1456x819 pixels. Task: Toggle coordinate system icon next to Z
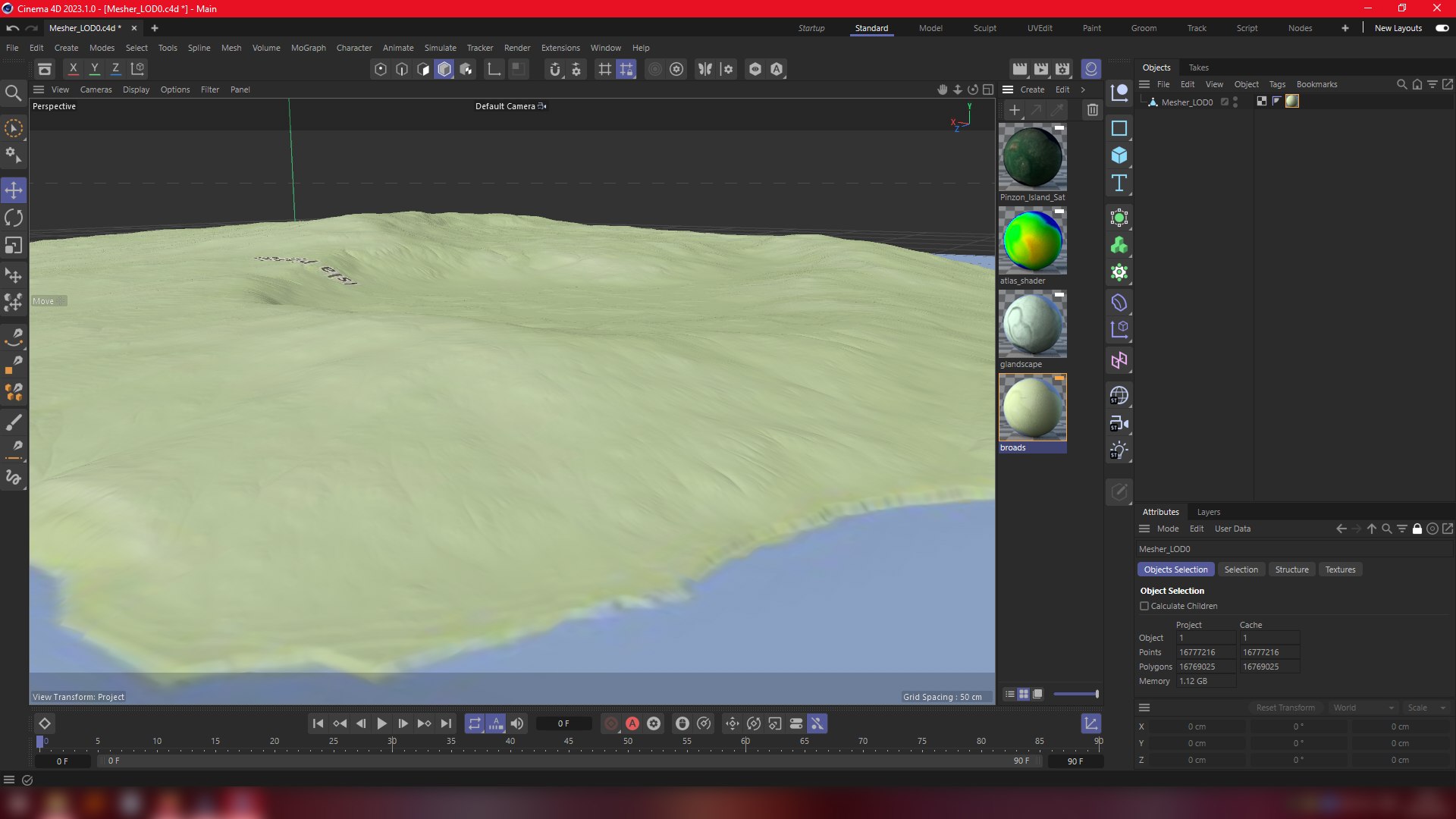coord(137,68)
